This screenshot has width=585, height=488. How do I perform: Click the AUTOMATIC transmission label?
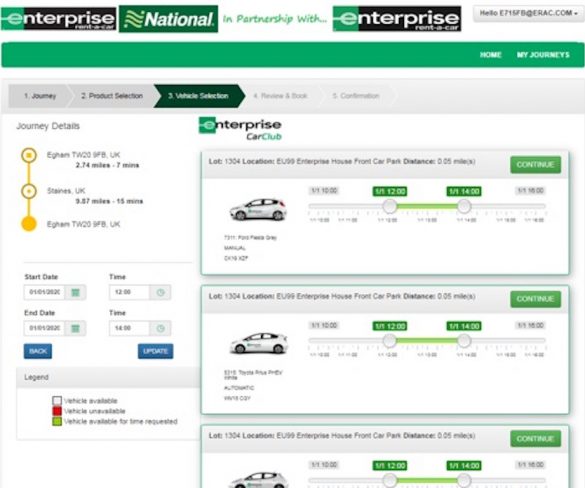pyautogui.click(x=239, y=388)
